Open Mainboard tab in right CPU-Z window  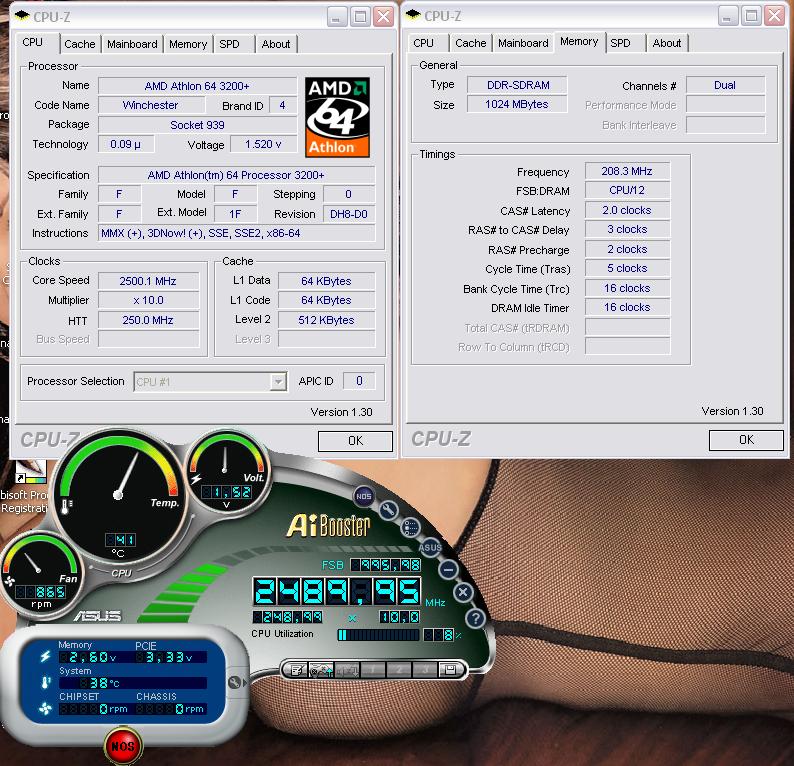pyautogui.click(x=523, y=43)
